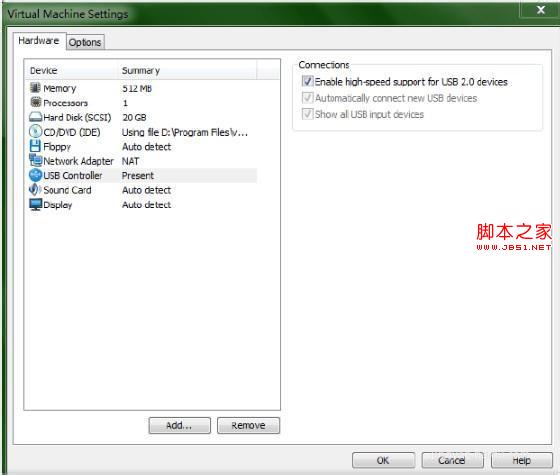The width and height of the screenshot is (560, 475).
Task: Click the Sound Card speaker icon
Action: [x=35, y=190]
